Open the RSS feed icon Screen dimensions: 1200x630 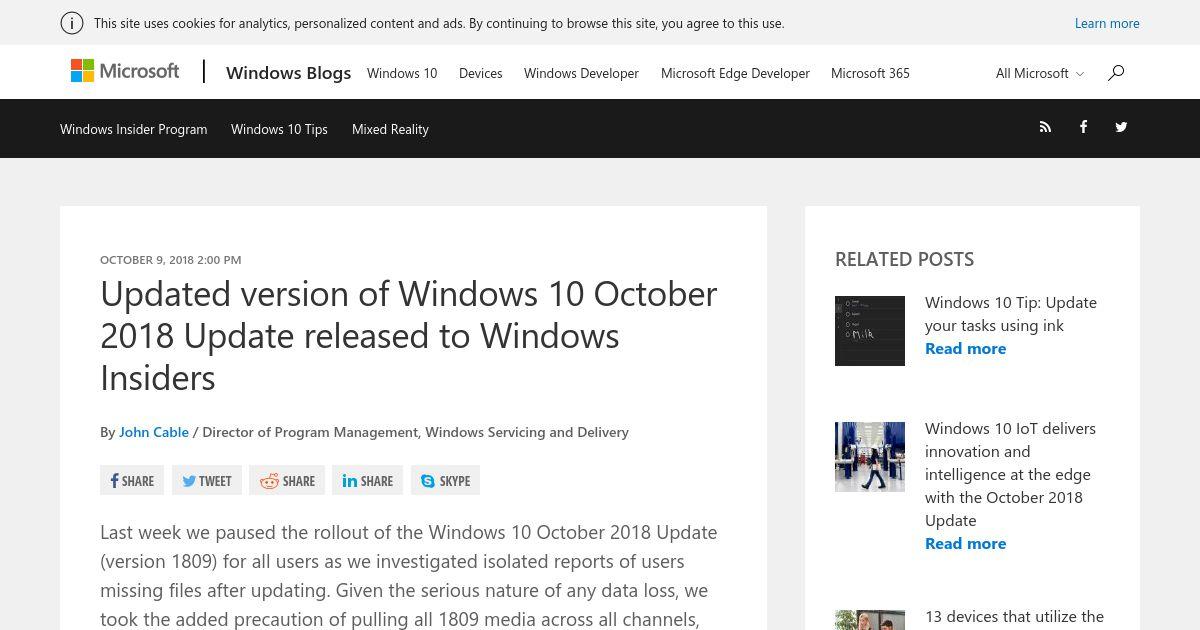(x=1045, y=127)
